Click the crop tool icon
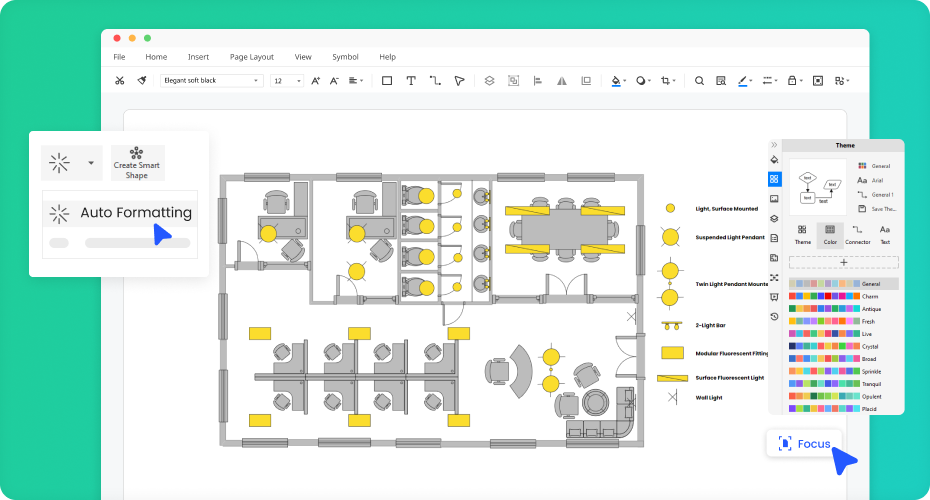 666,81
